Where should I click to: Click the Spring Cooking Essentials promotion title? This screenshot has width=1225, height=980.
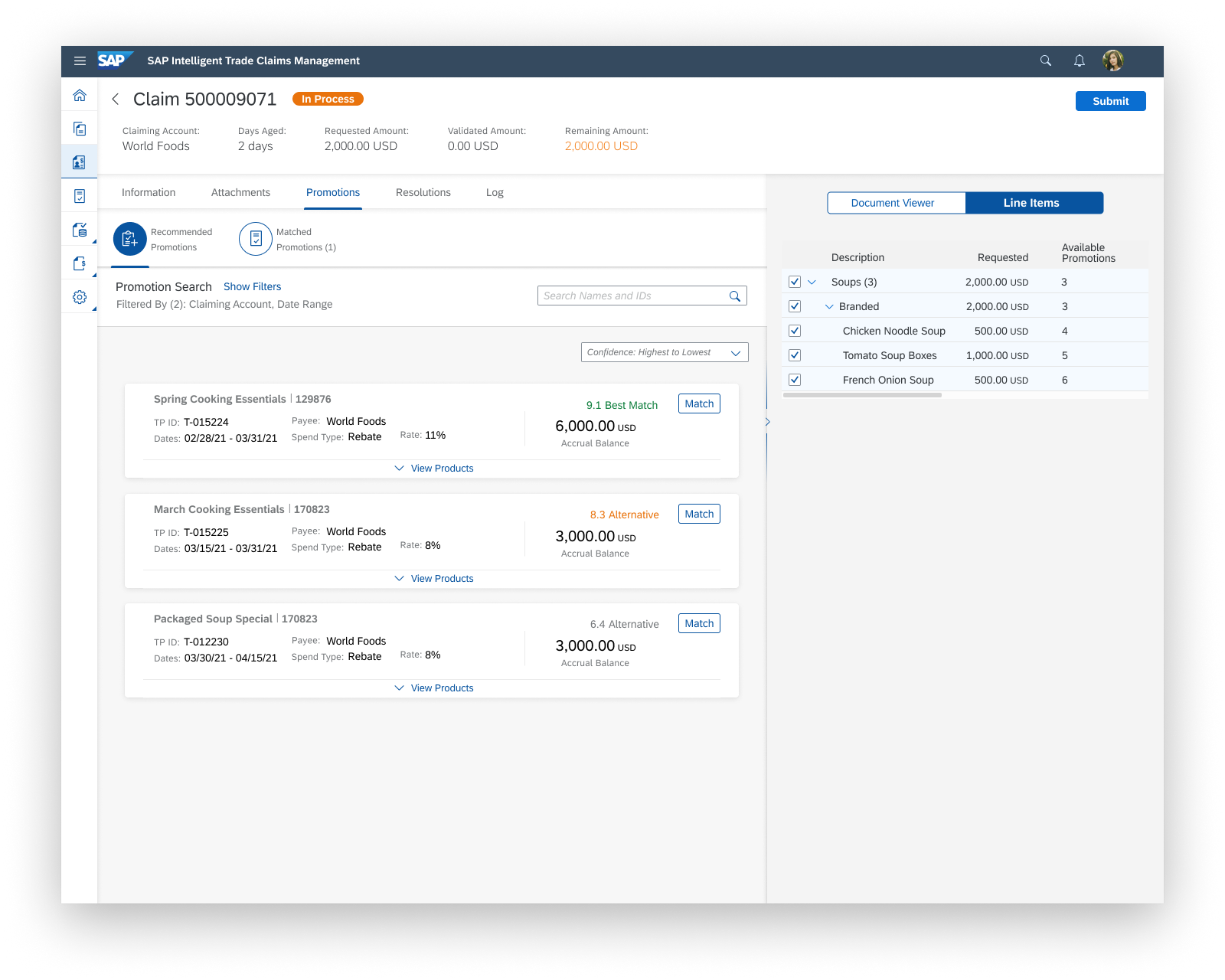click(x=220, y=399)
